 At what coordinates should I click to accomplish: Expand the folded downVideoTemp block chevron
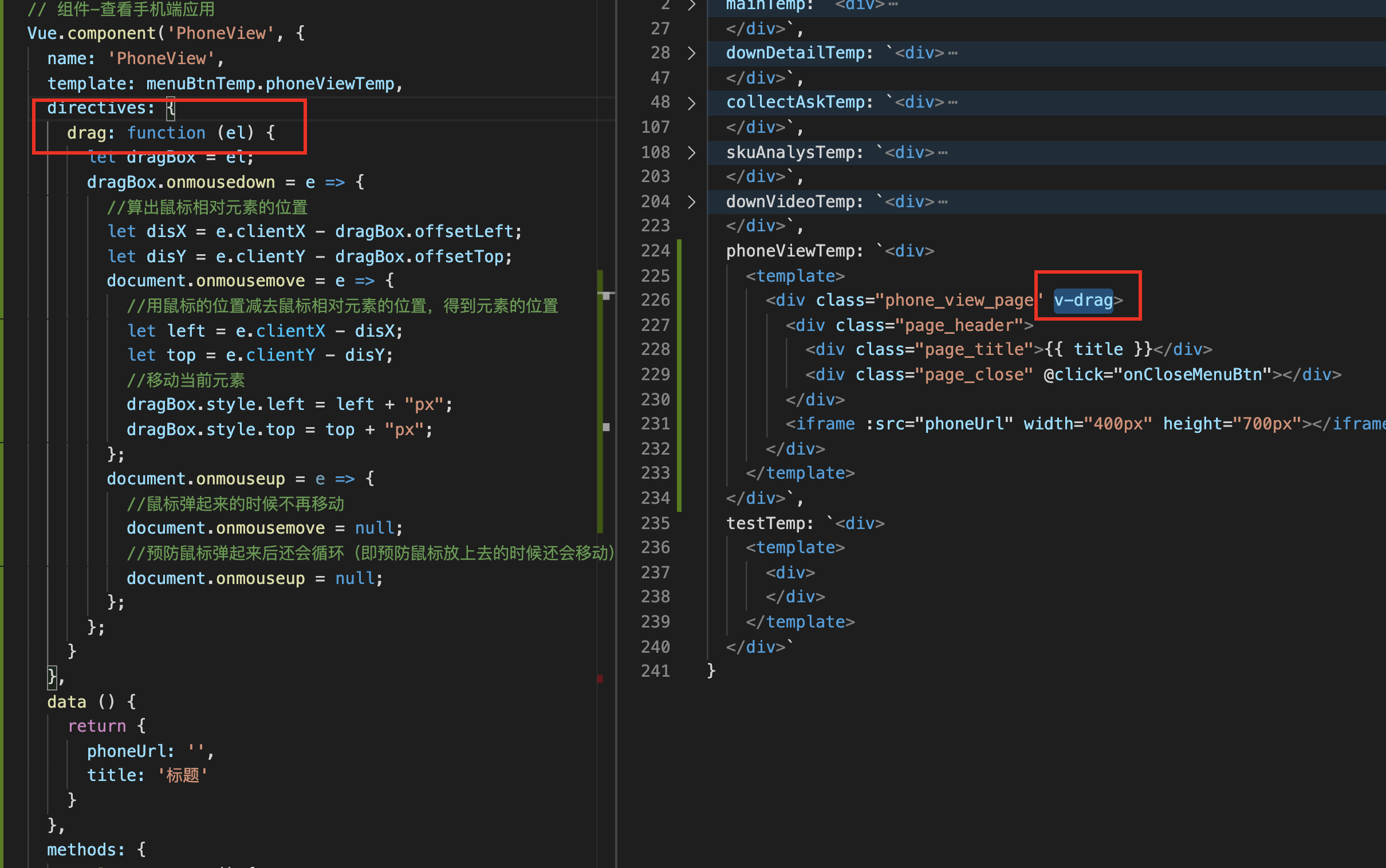point(692,202)
